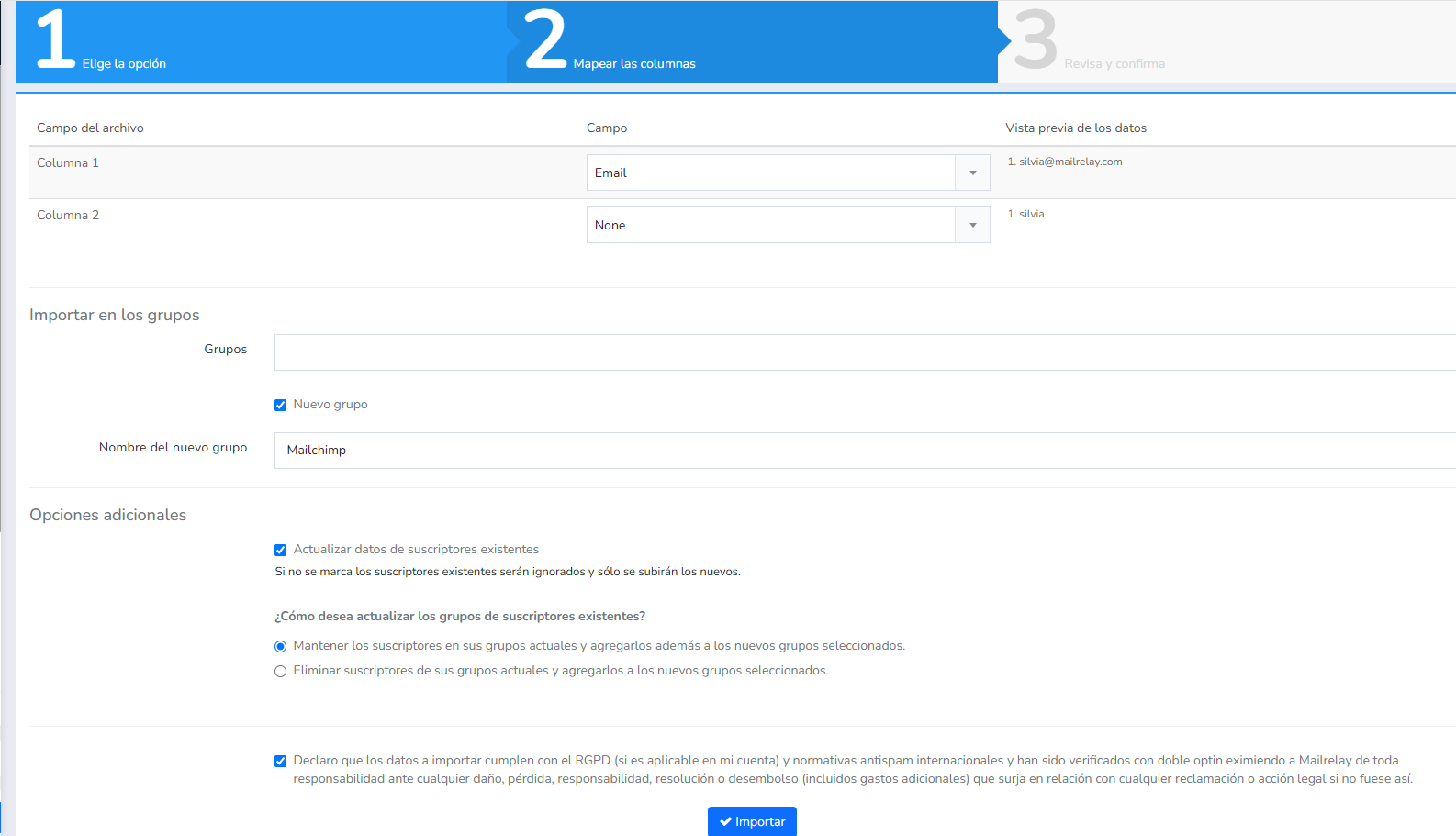Click the Columna 1 row label
The width and height of the screenshot is (1456, 836).
click(68, 162)
